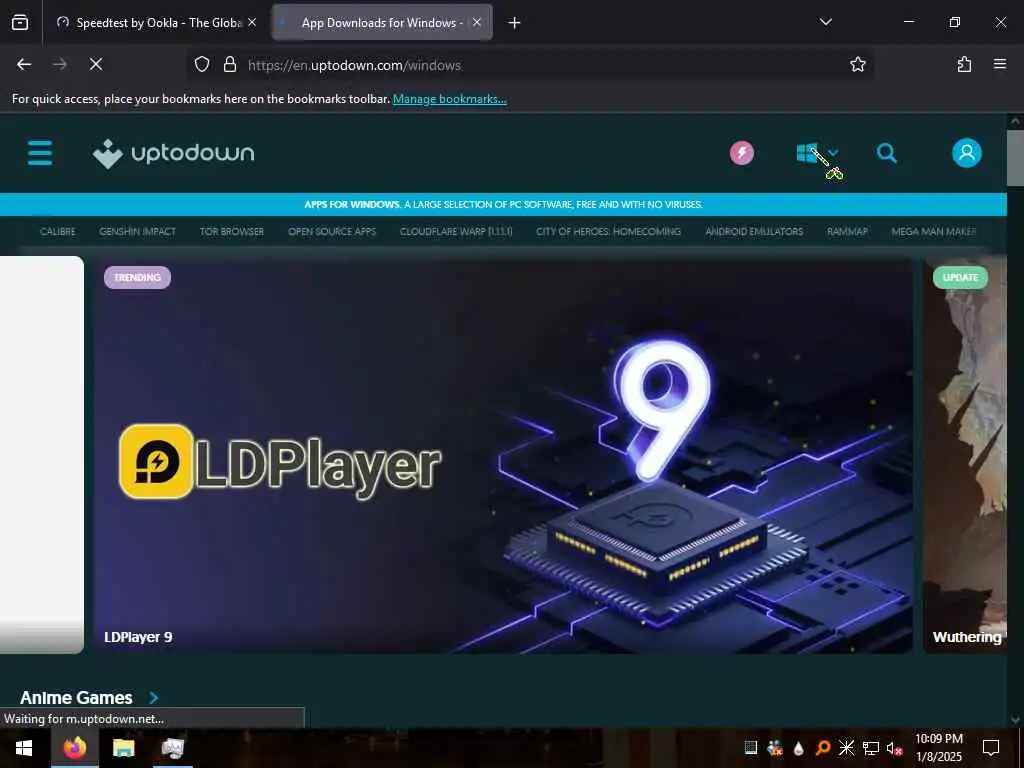Open the Manage bookmarks link
The height and width of the screenshot is (768, 1024).
(x=449, y=99)
